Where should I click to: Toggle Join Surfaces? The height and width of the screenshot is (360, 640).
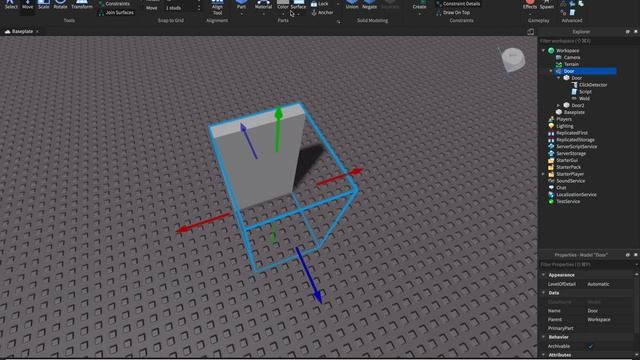pyautogui.click(x=116, y=13)
